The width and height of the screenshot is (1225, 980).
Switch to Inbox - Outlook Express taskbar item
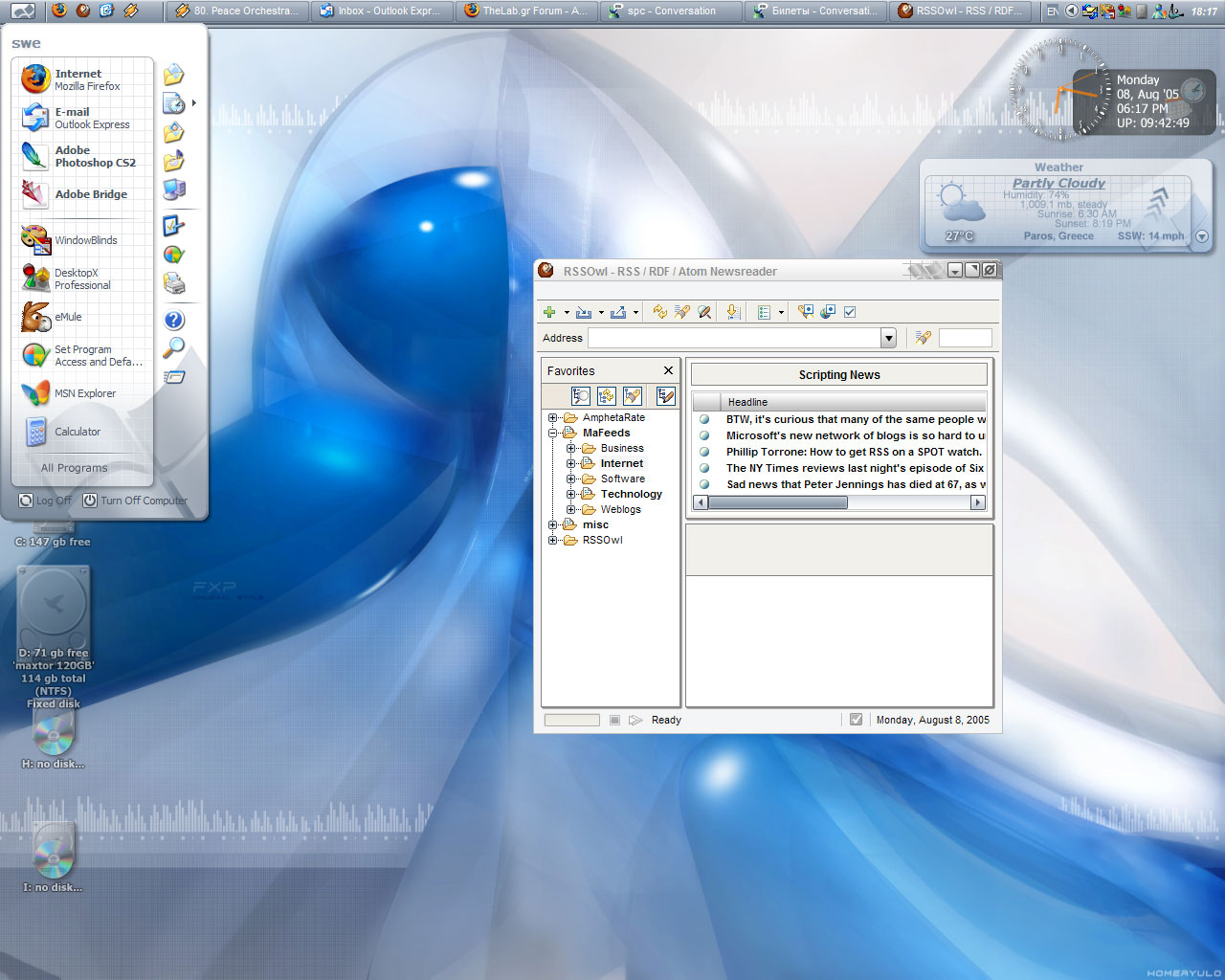point(381,11)
